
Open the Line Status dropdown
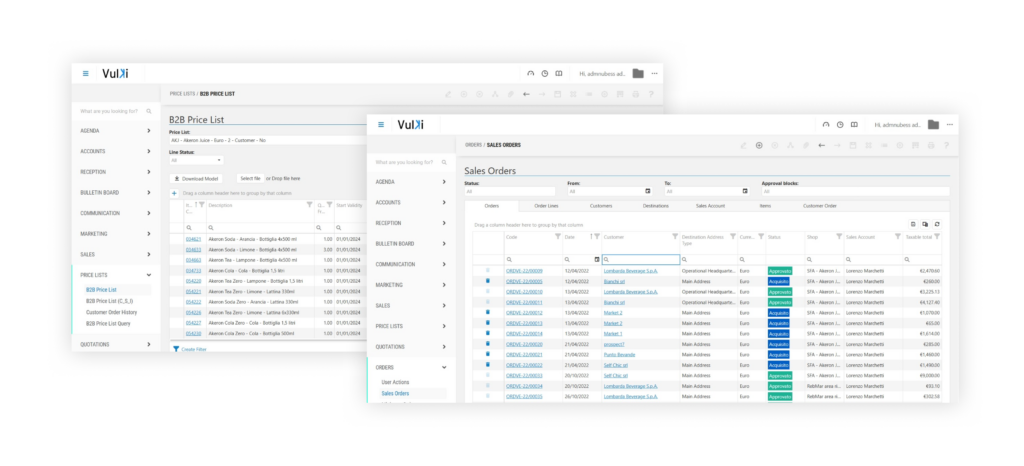coord(196,160)
